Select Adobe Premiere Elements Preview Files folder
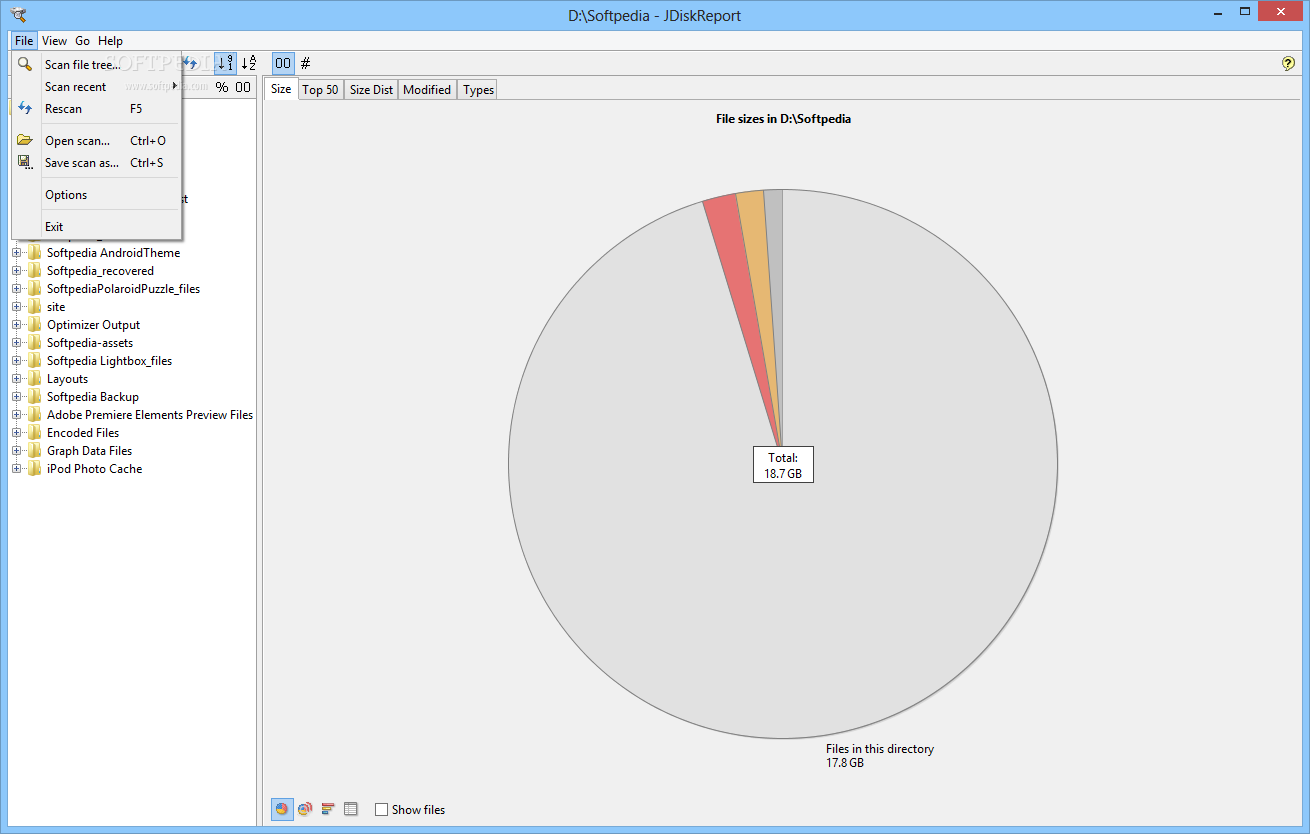 click(x=150, y=415)
